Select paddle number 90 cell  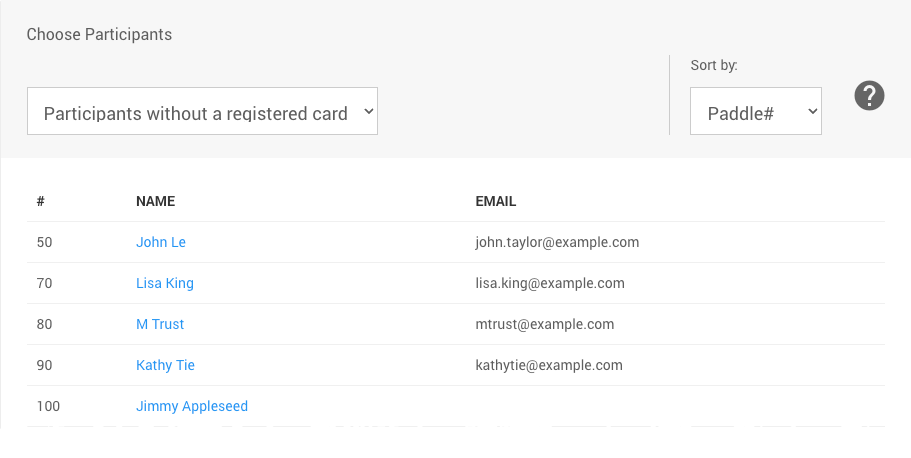44,365
